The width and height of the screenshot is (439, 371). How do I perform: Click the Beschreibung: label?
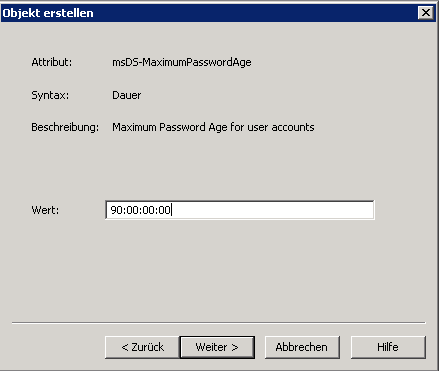tap(65, 127)
